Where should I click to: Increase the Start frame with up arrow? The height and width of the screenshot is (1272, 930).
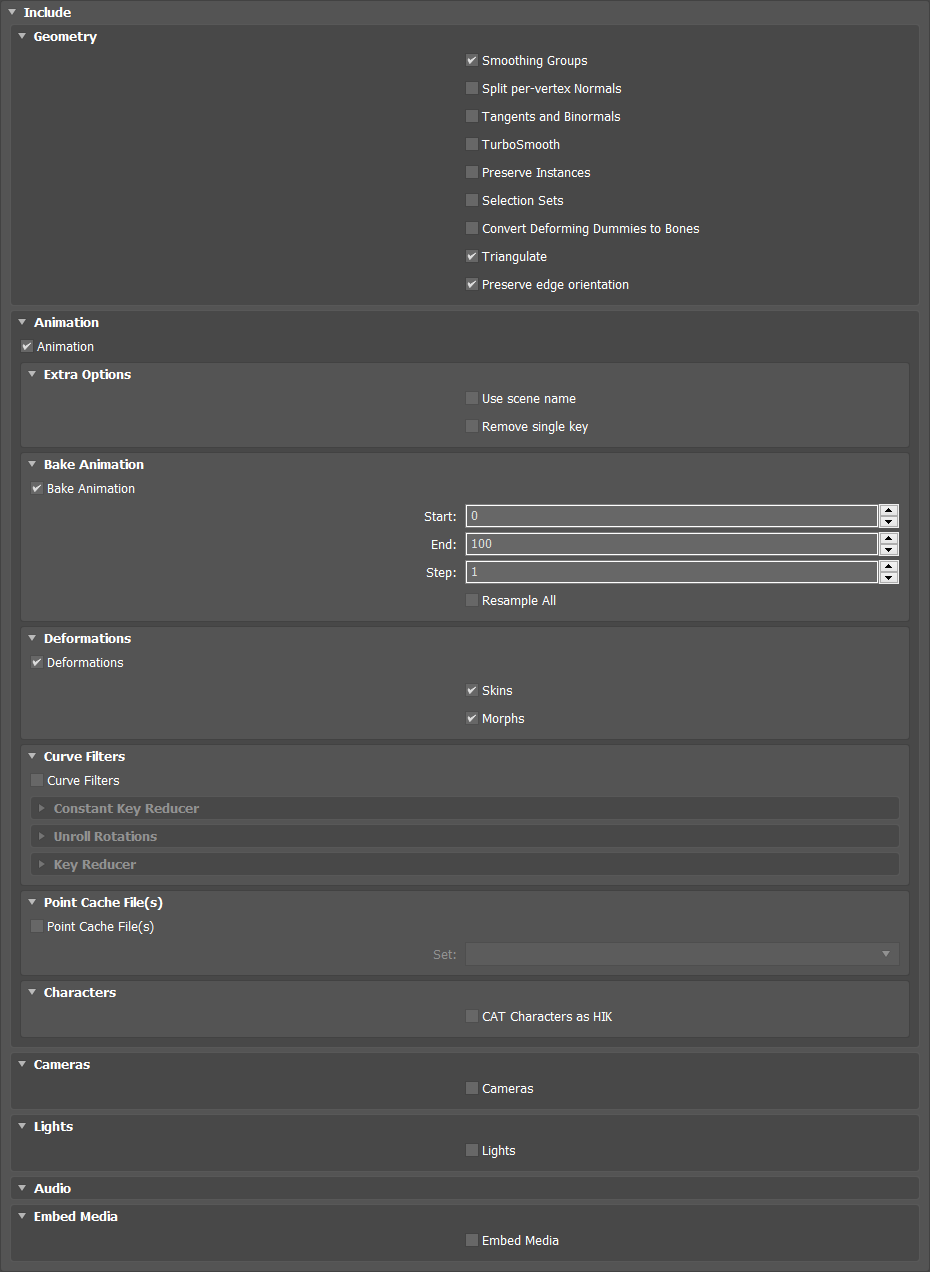(889, 511)
